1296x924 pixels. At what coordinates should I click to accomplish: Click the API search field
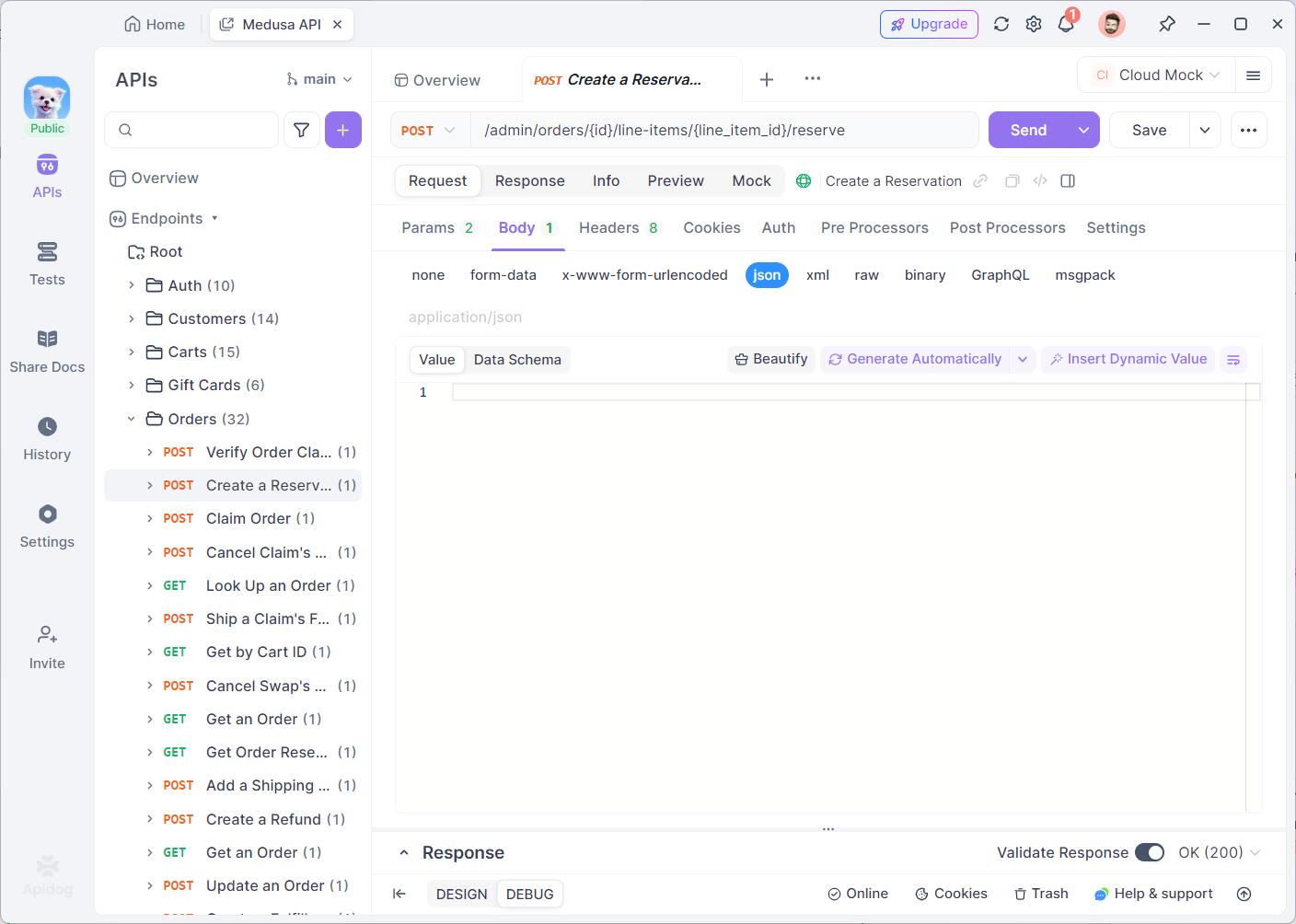click(191, 131)
